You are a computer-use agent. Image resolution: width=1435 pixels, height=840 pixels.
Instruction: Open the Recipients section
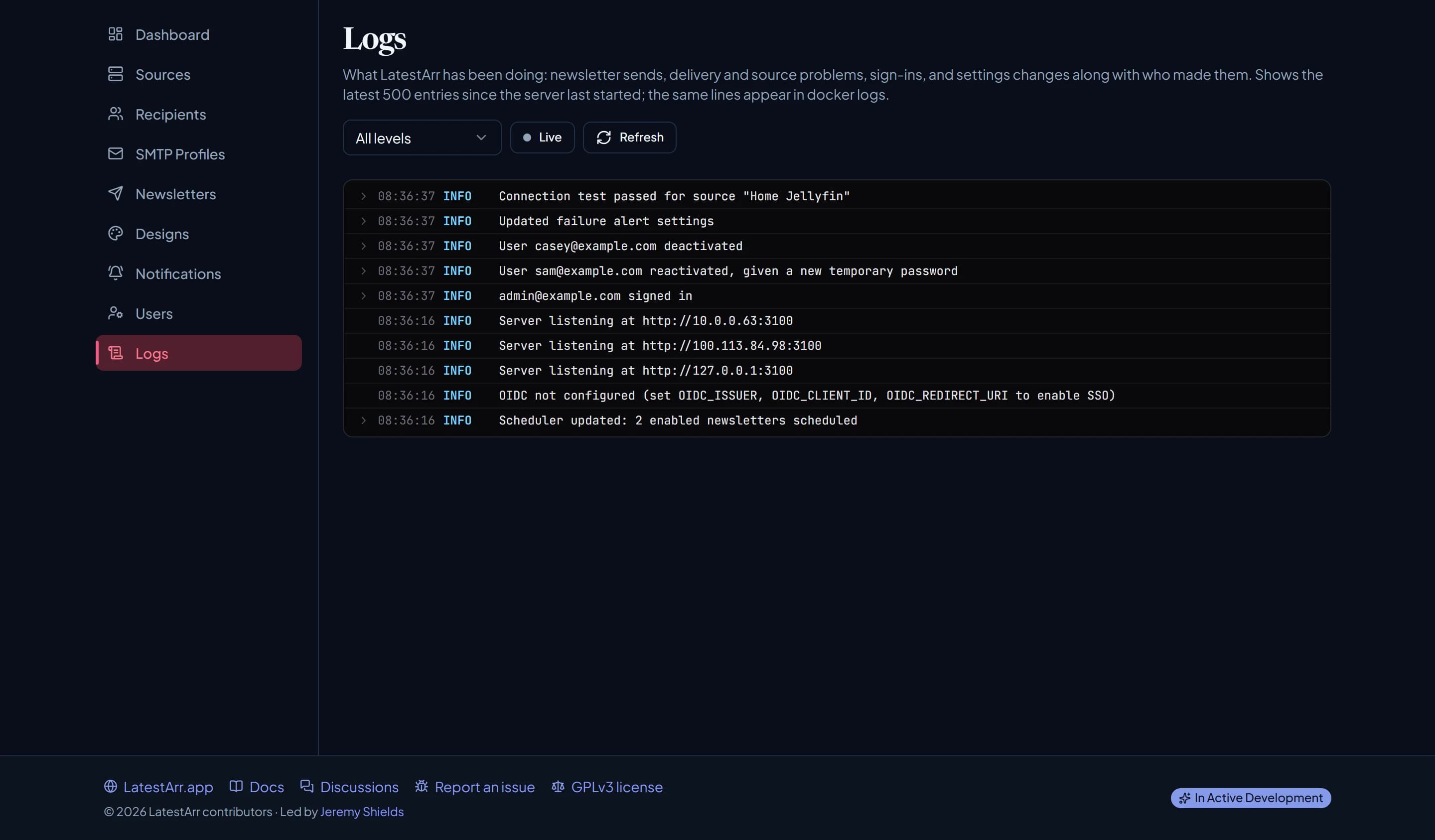[199, 114]
